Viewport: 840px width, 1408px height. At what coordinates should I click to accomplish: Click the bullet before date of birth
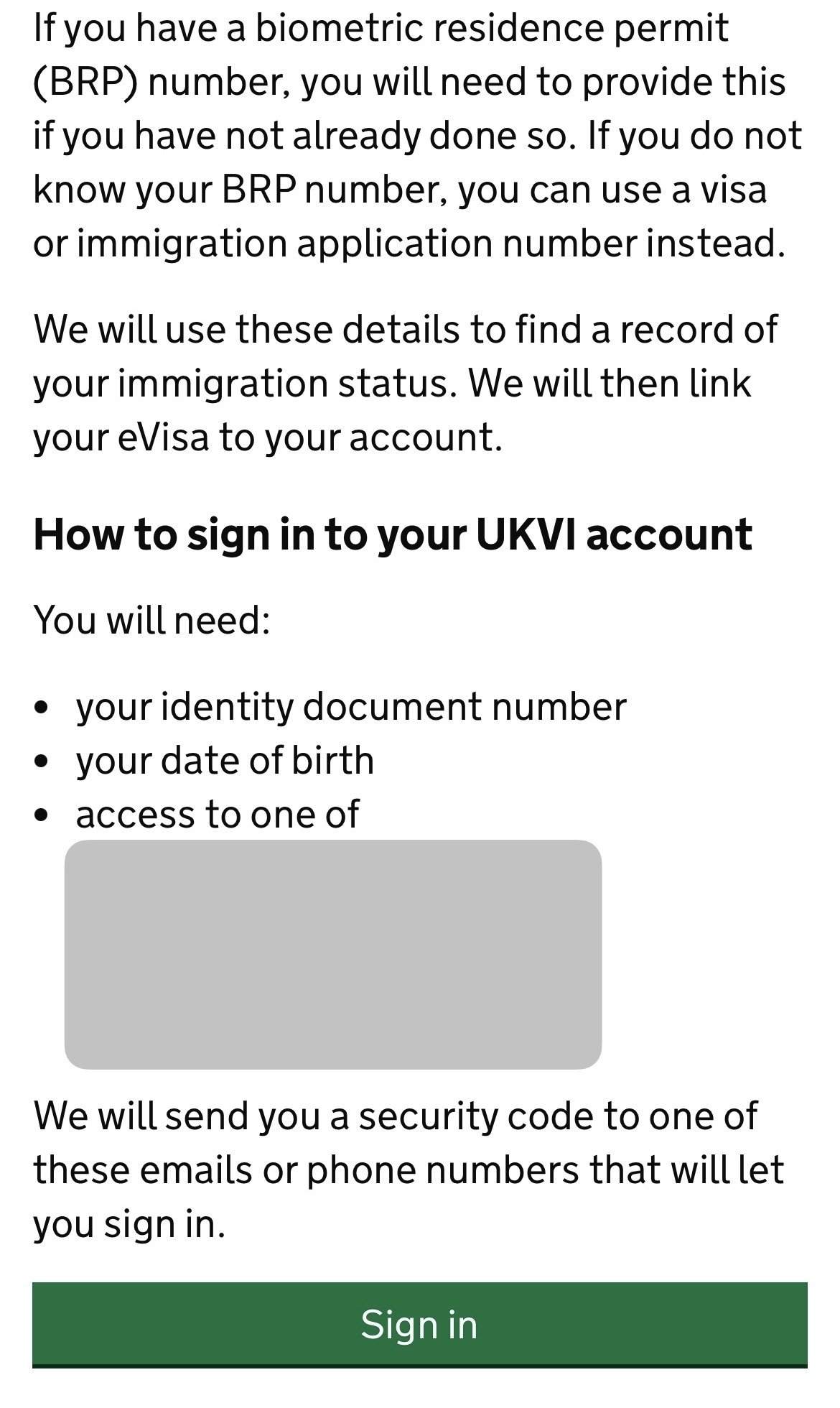42,762
